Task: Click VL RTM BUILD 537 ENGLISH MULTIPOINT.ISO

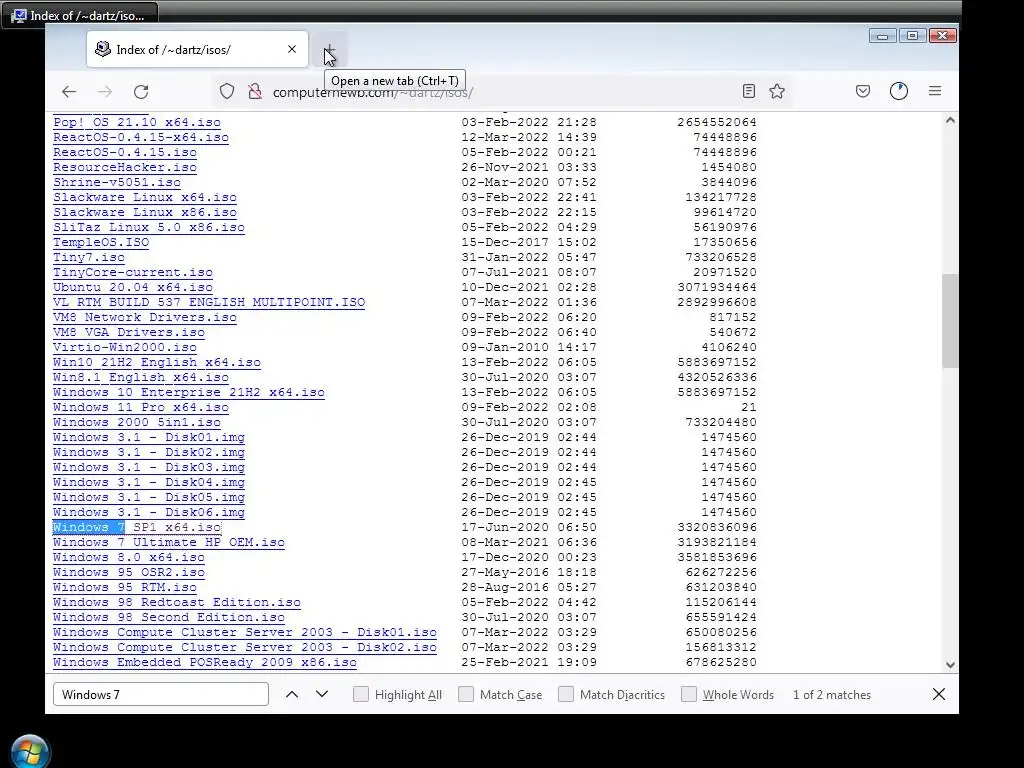Action: (x=209, y=302)
